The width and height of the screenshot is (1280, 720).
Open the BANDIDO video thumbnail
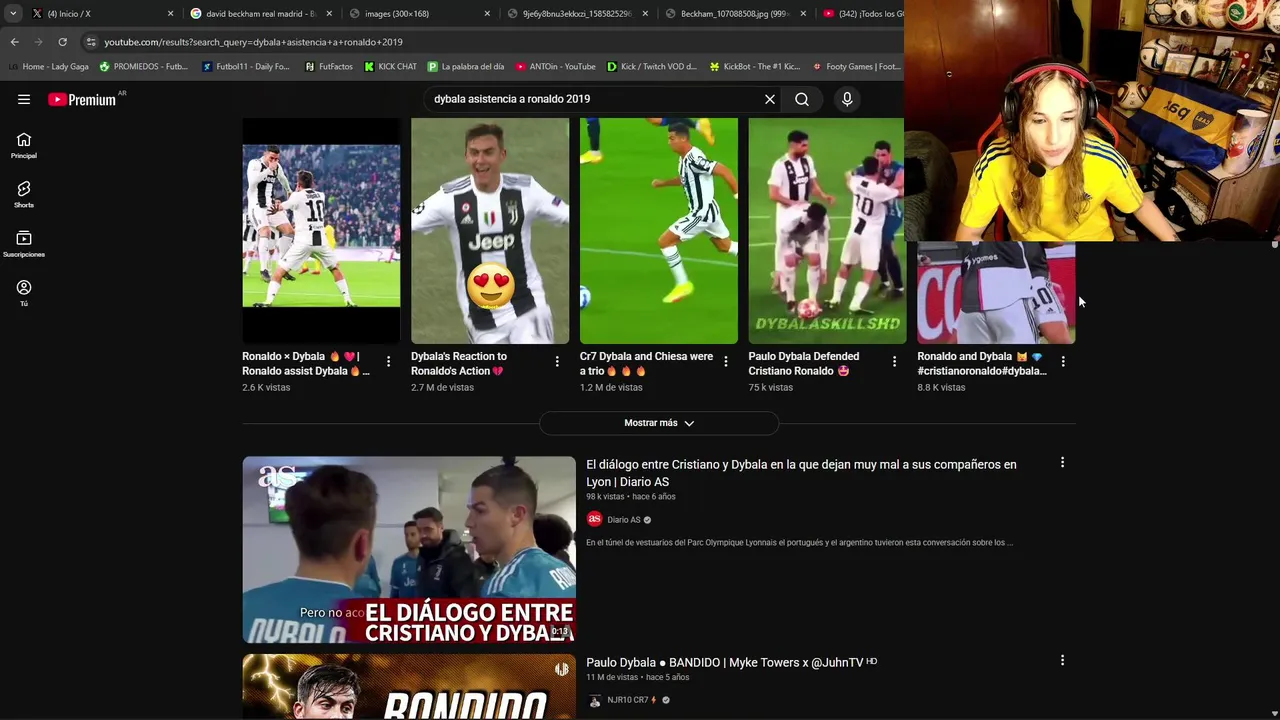coord(409,686)
